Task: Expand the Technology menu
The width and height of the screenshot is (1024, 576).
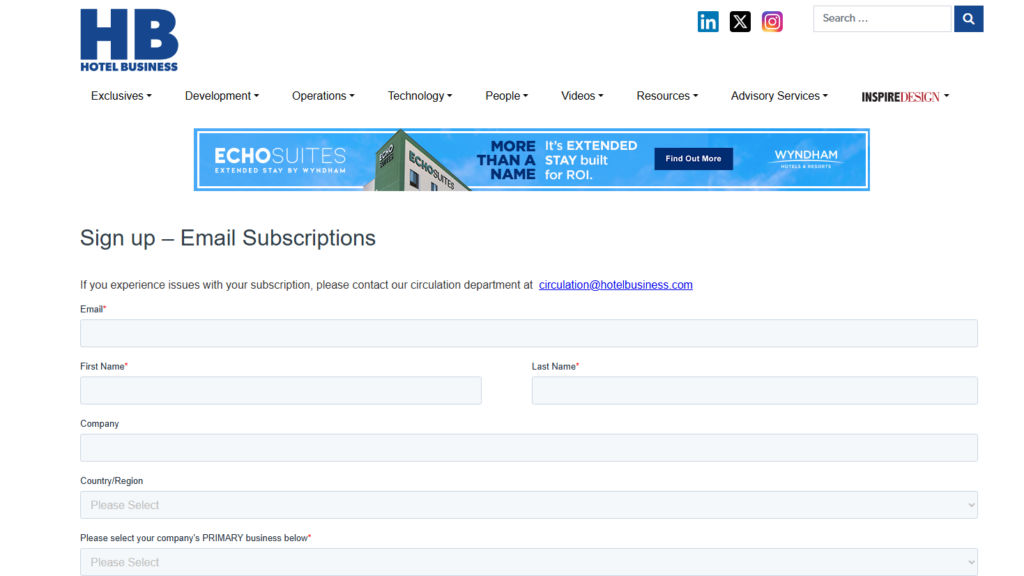Action: click(420, 96)
